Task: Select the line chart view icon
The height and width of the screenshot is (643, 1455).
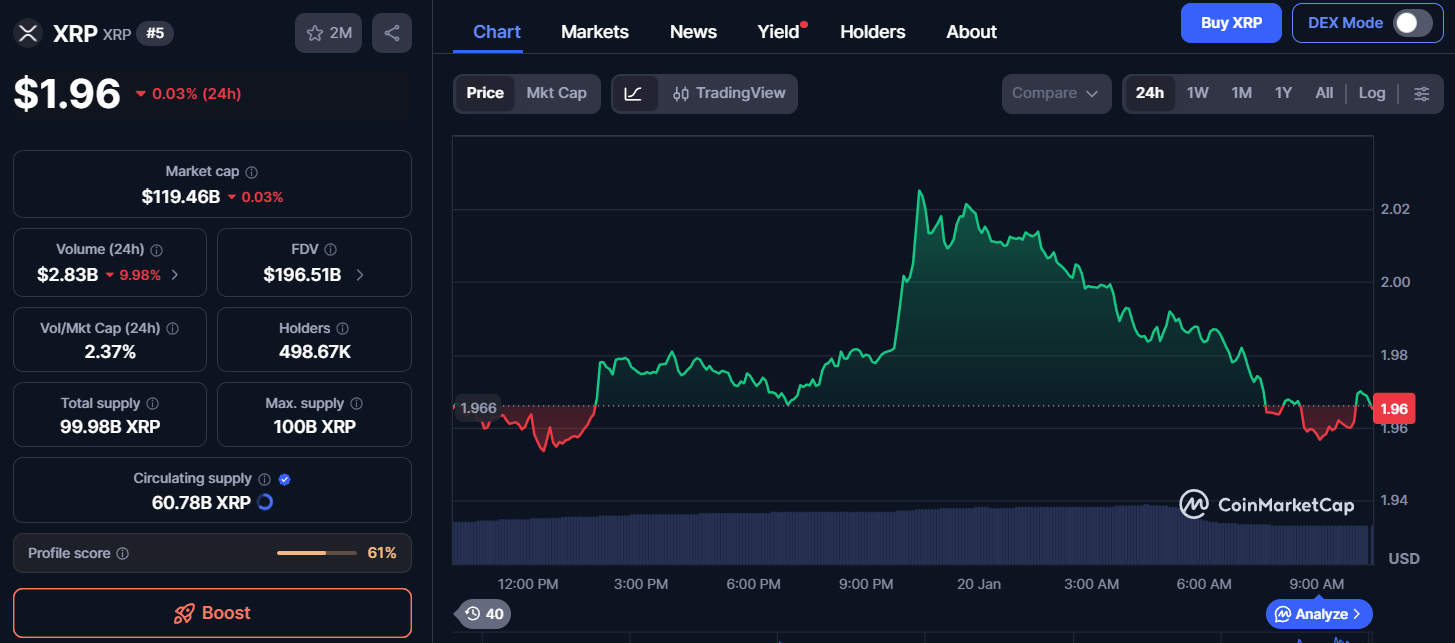Action: 633,93
